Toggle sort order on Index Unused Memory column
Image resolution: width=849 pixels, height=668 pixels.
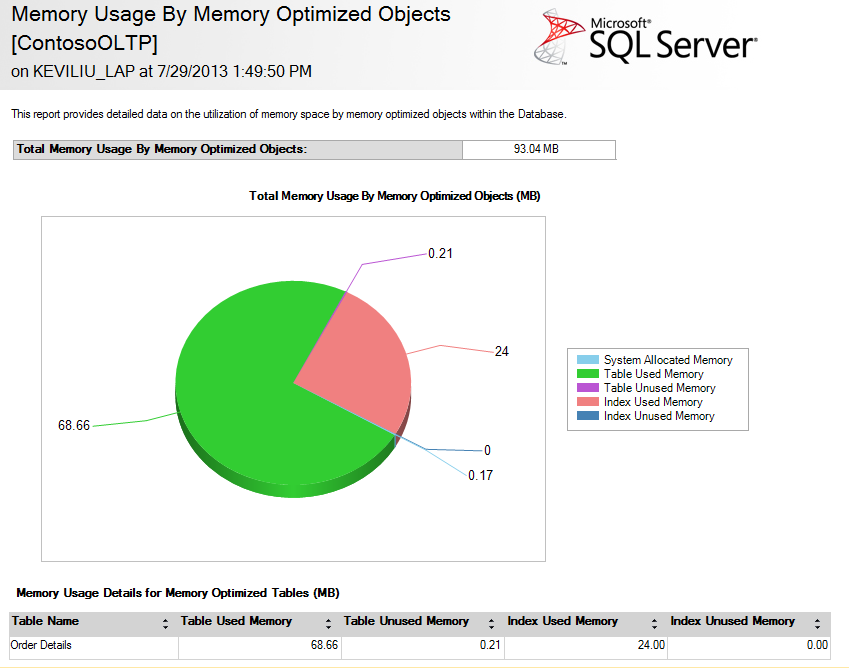pyautogui.click(x=816, y=621)
